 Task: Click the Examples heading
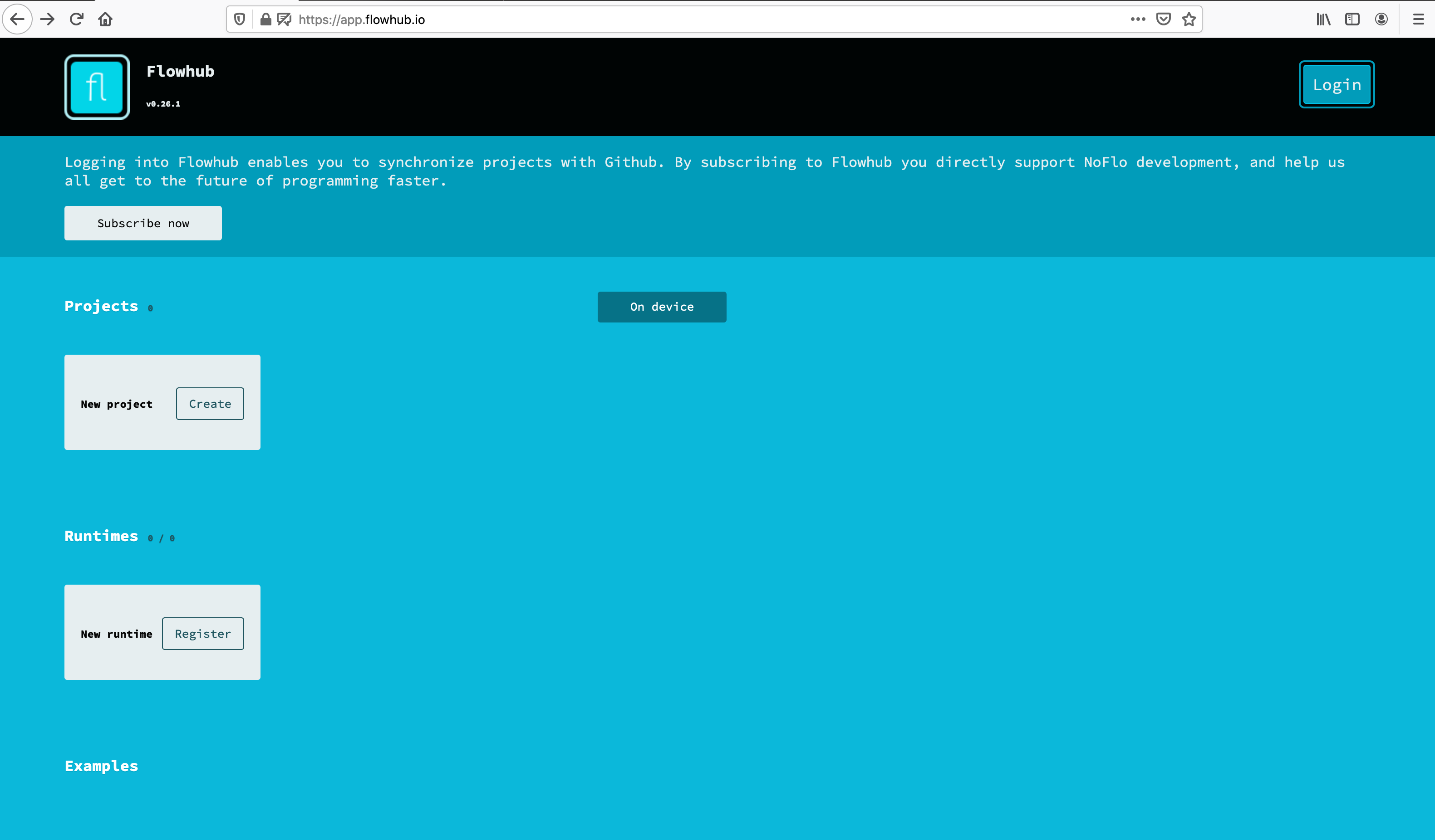101,766
